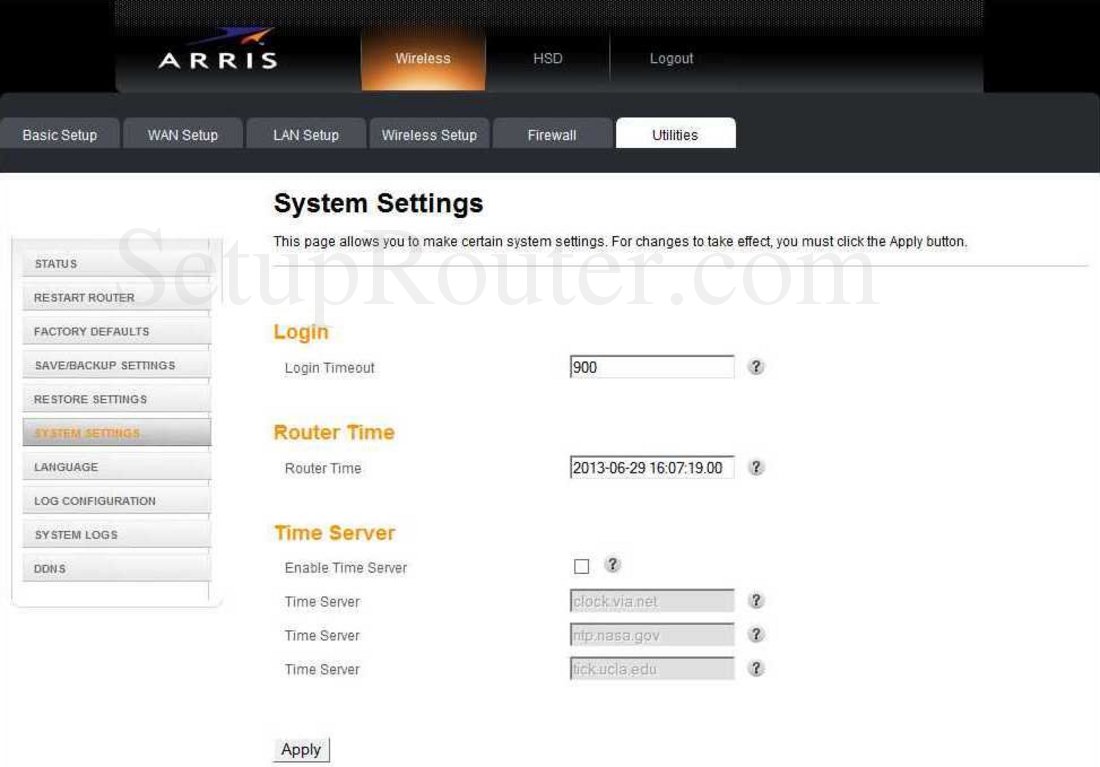Switch to the Wireless section
This screenshot has width=1100, height=767.
(x=423, y=58)
